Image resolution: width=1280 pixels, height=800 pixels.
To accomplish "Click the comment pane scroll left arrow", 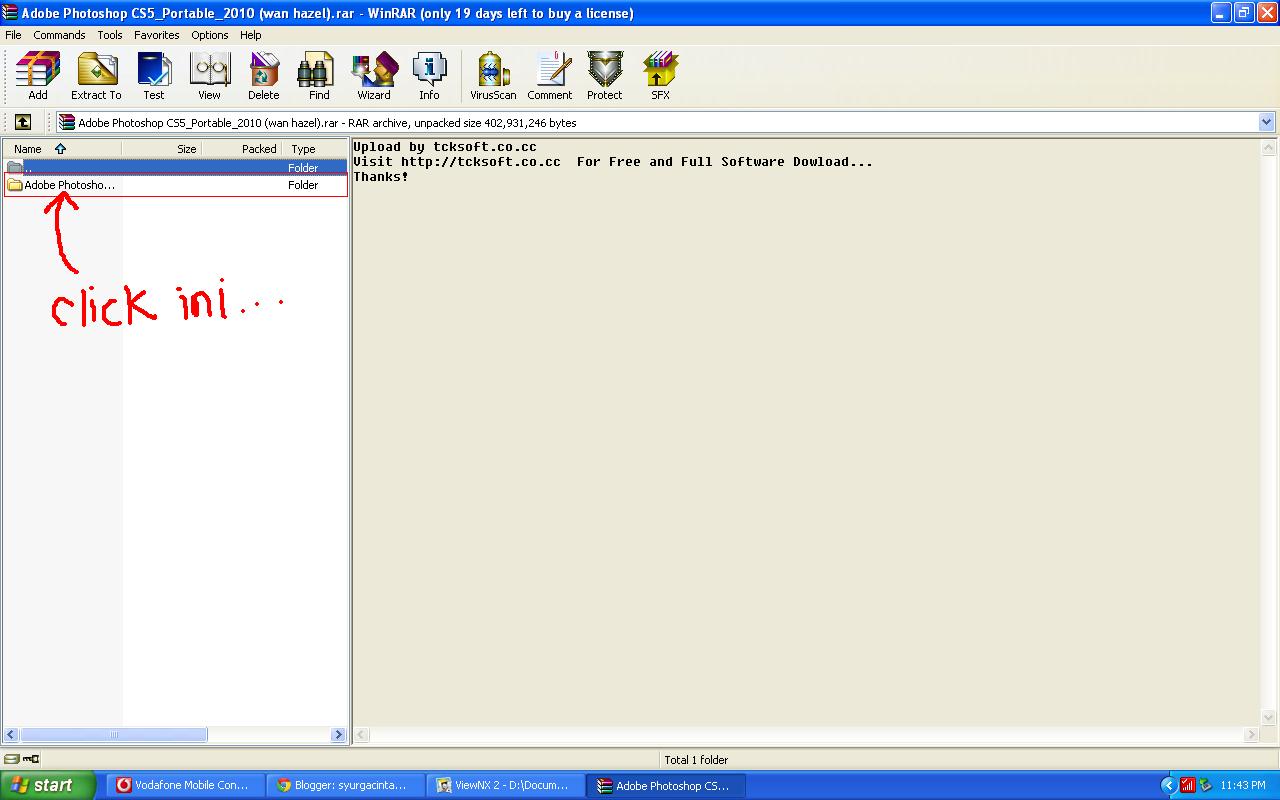I will coord(362,735).
